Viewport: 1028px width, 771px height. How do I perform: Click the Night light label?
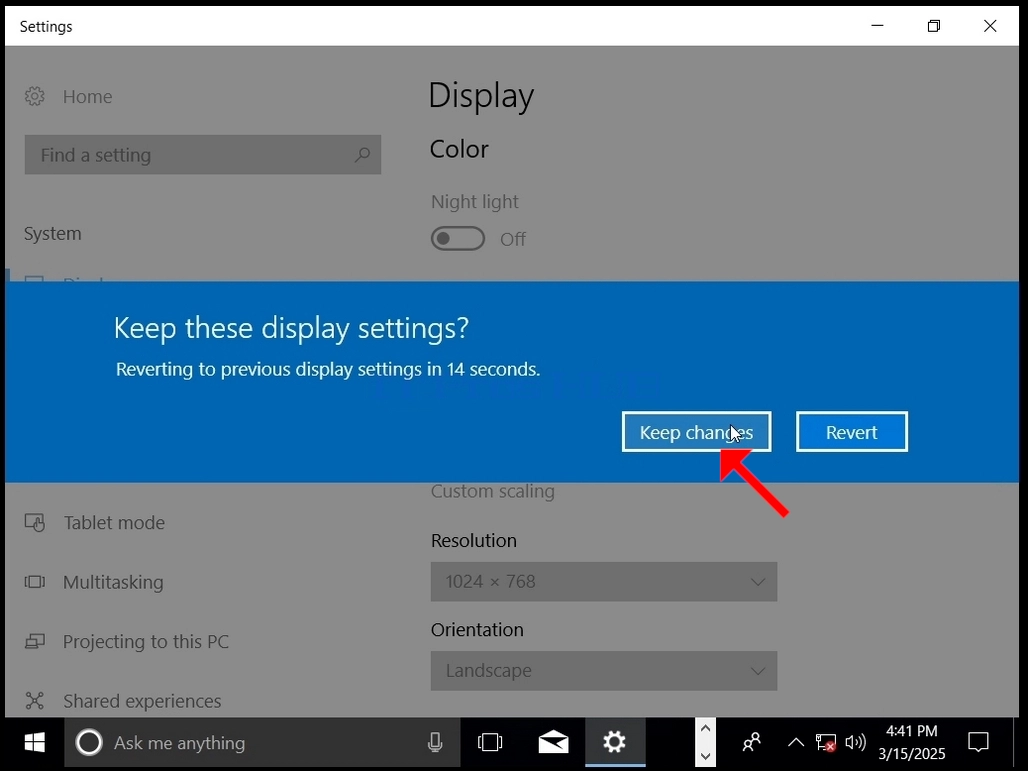pyautogui.click(x=475, y=201)
